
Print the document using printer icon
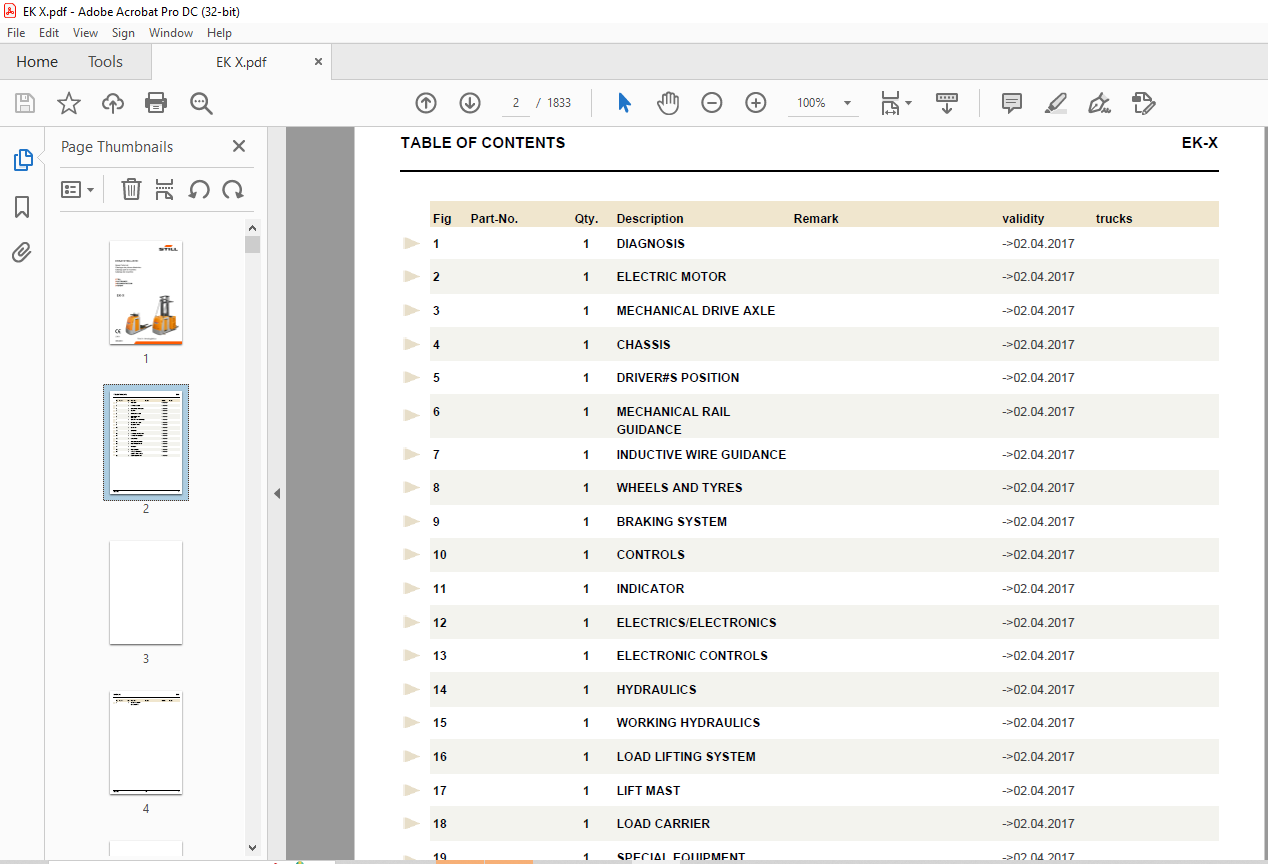(x=156, y=103)
